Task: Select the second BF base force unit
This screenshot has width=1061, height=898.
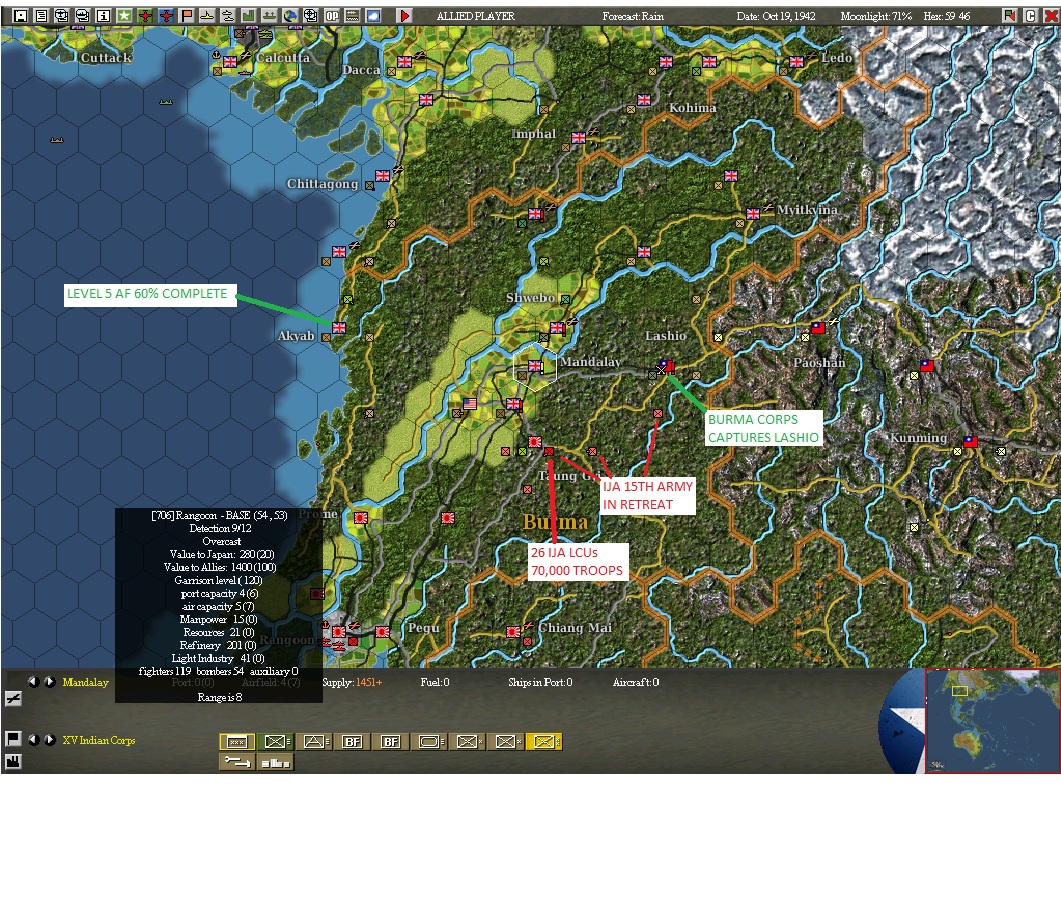Action: (391, 742)
